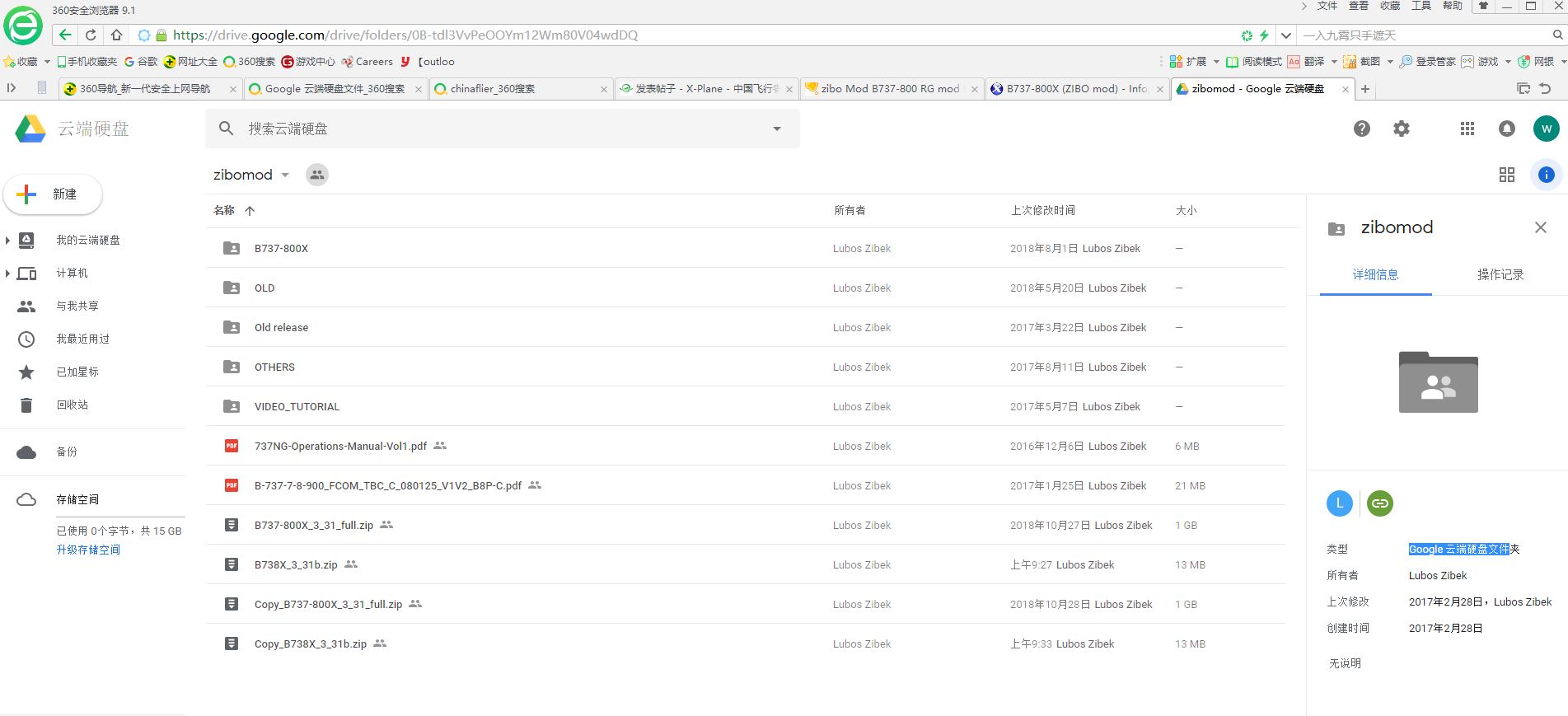Click the folder icon of VIDEO_TUTORIAL row
1568x716 pixels.
(232, 406)
